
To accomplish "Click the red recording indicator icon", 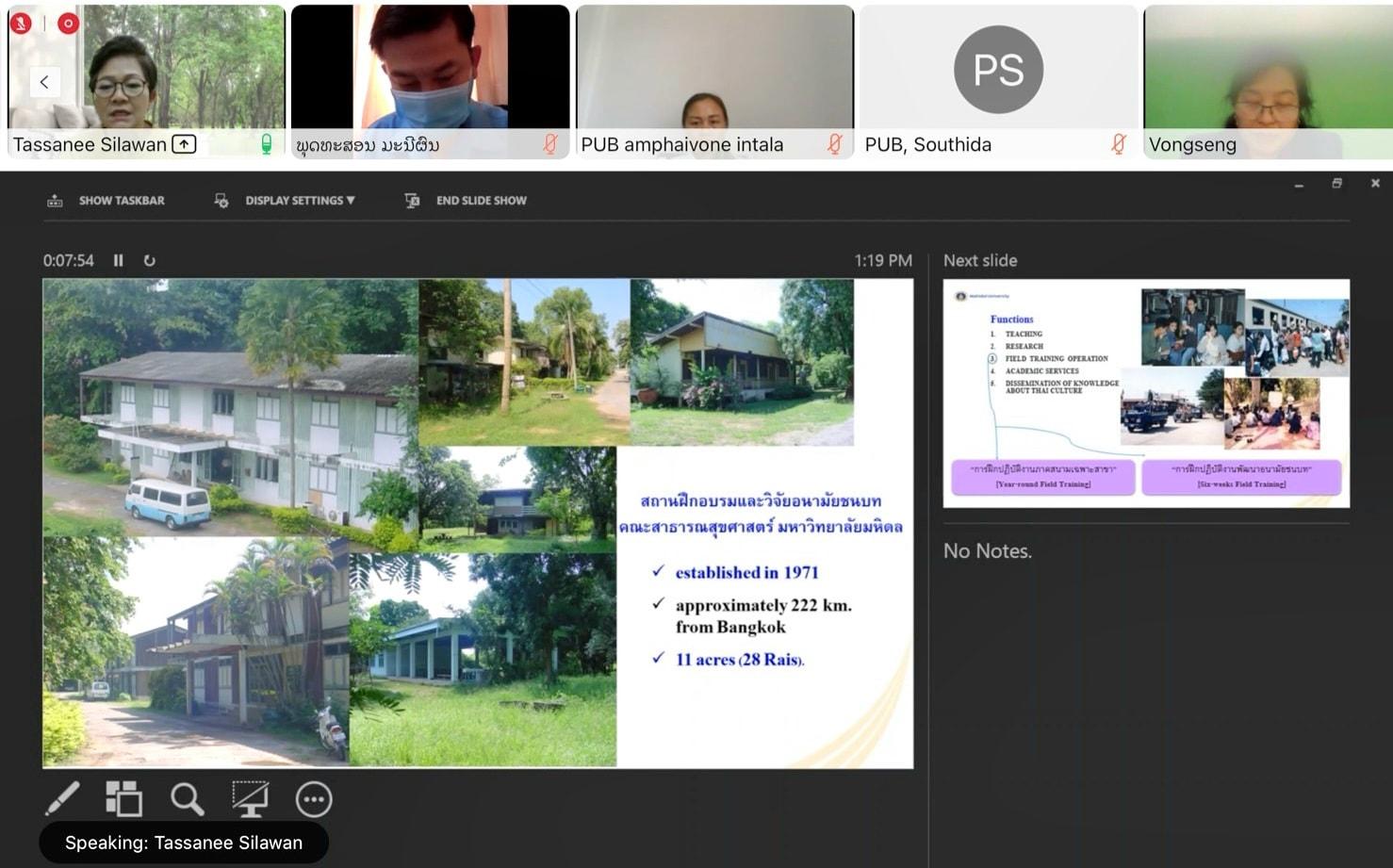I will point(68,24).
